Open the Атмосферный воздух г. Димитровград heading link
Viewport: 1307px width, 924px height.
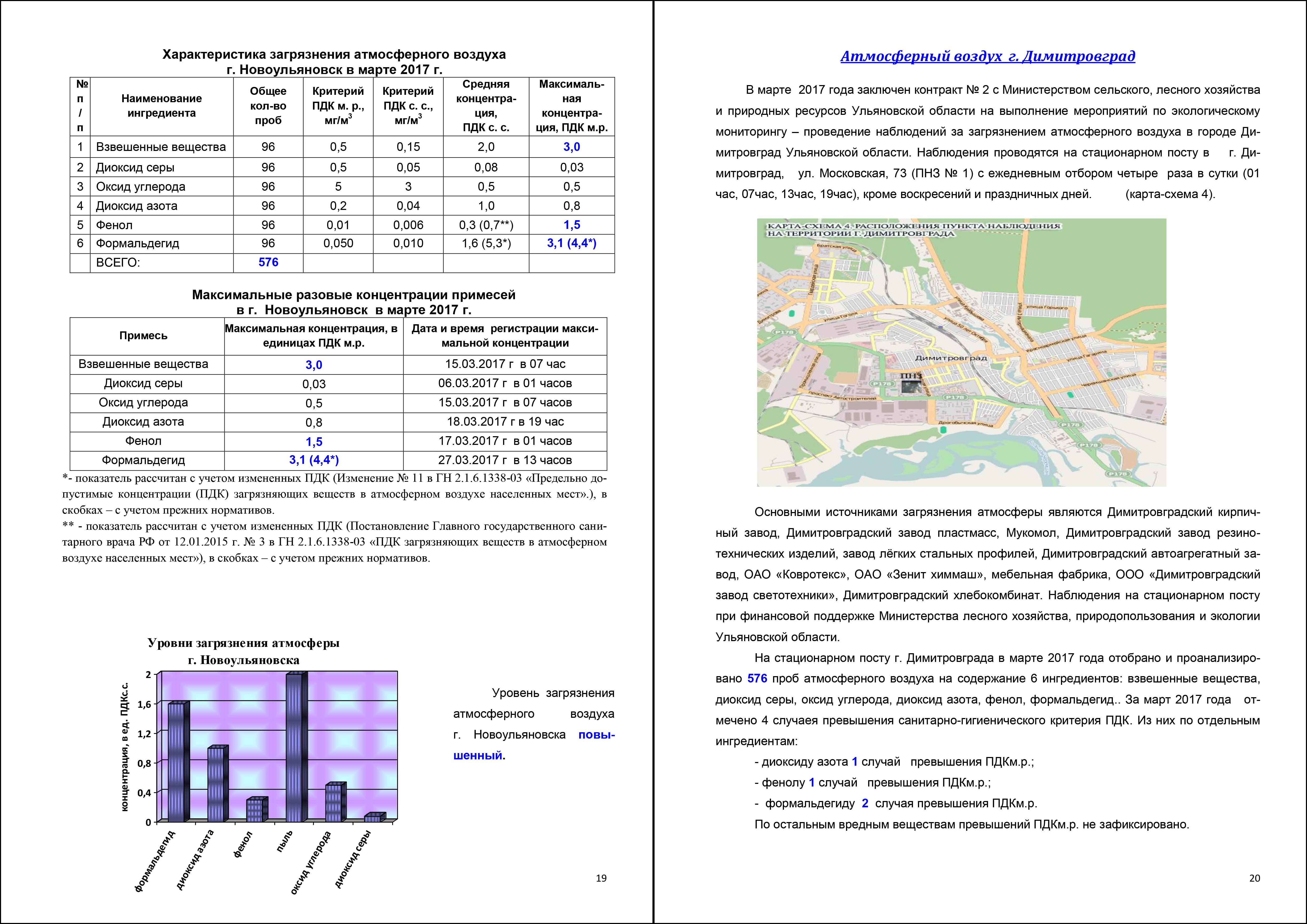click(x=988, y=56)
